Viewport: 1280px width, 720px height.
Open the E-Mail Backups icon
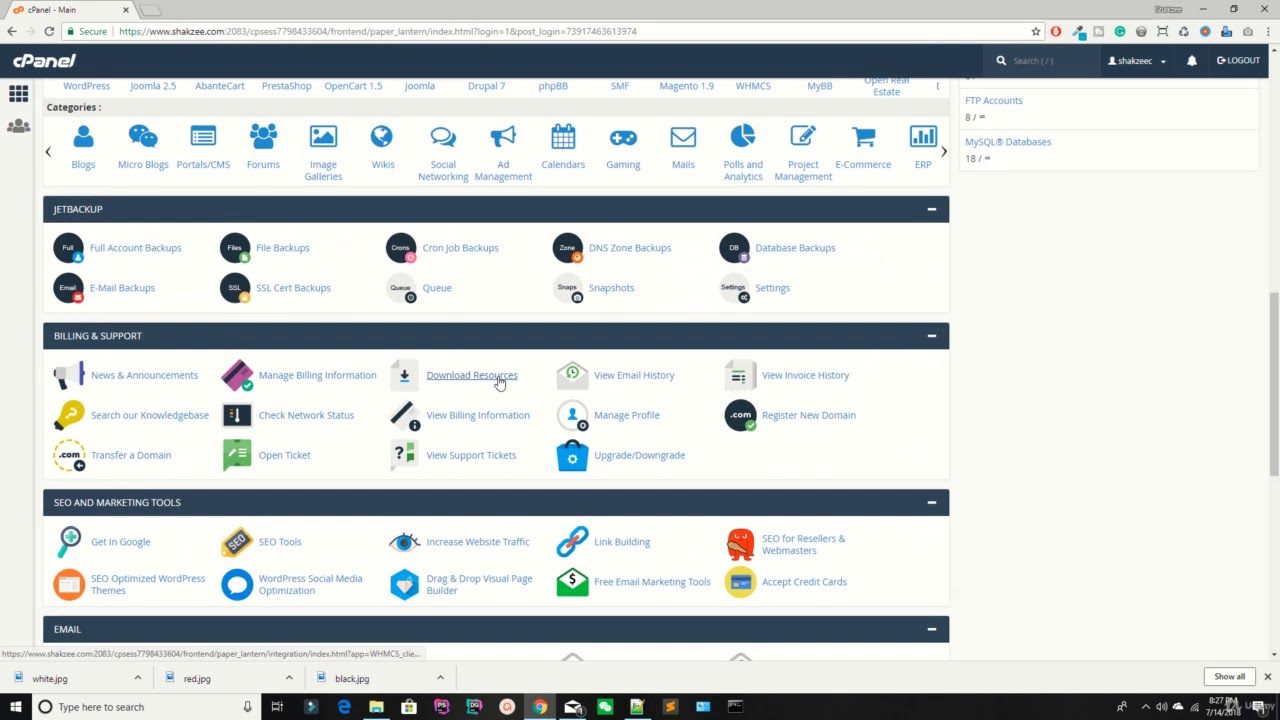point(69,288)
